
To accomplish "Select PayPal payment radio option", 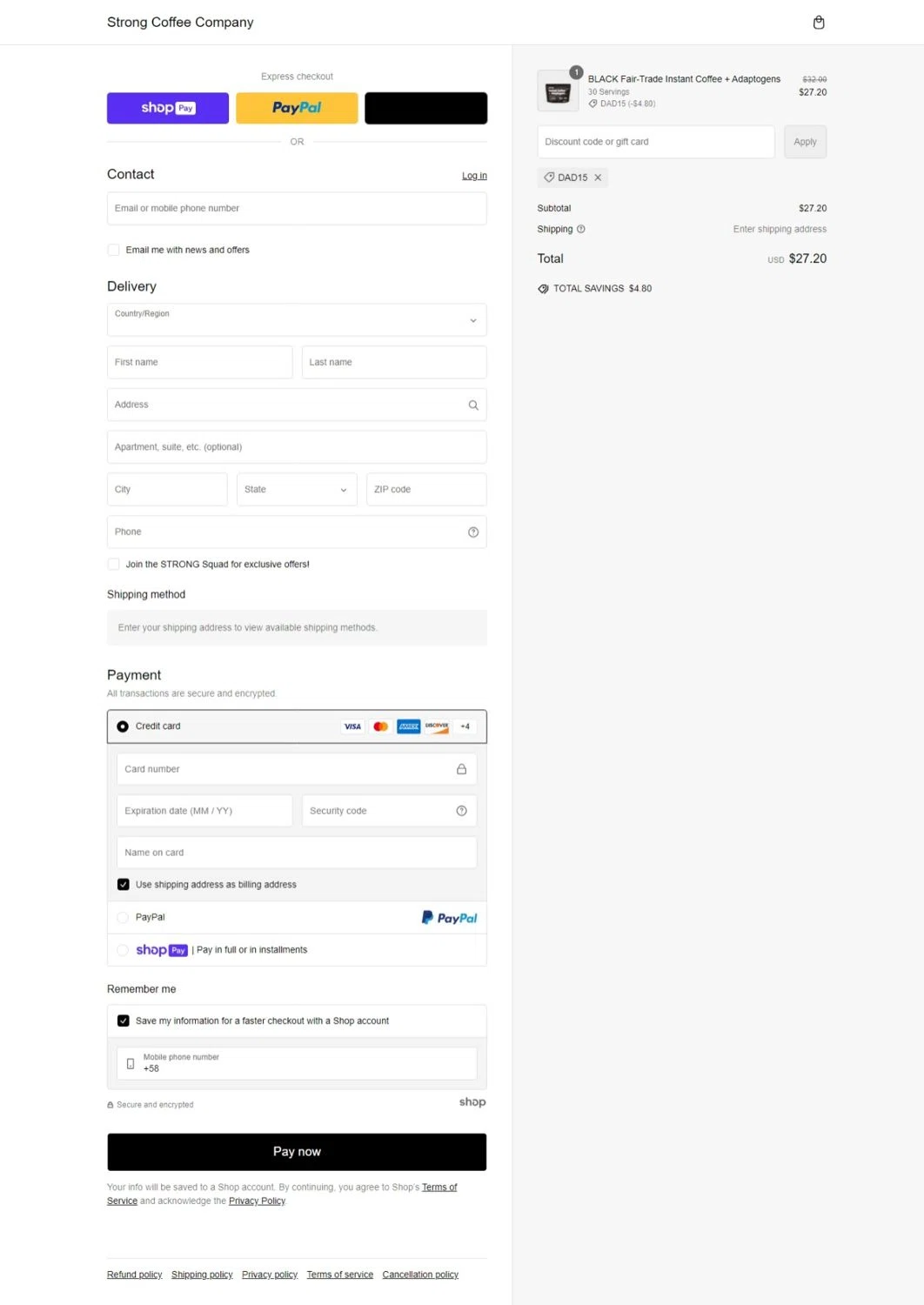I will point(123,918).
